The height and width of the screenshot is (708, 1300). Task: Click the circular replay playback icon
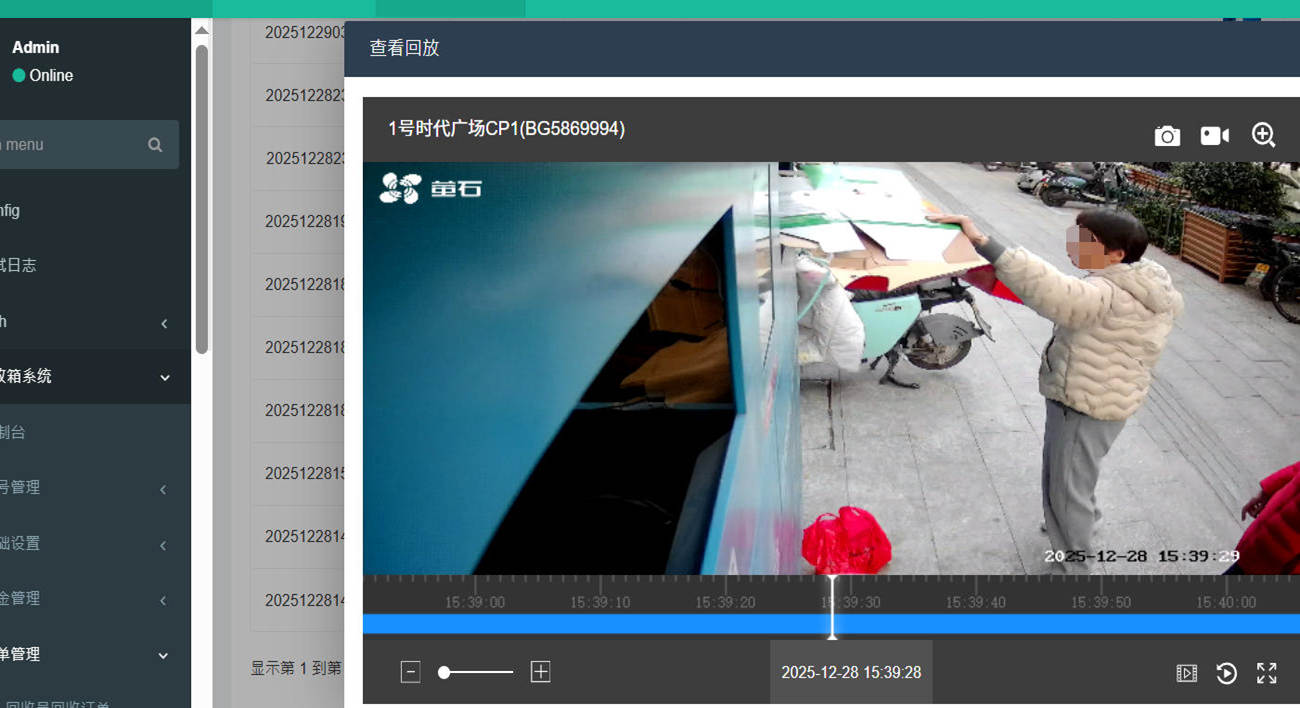[x=1226, y=673]
